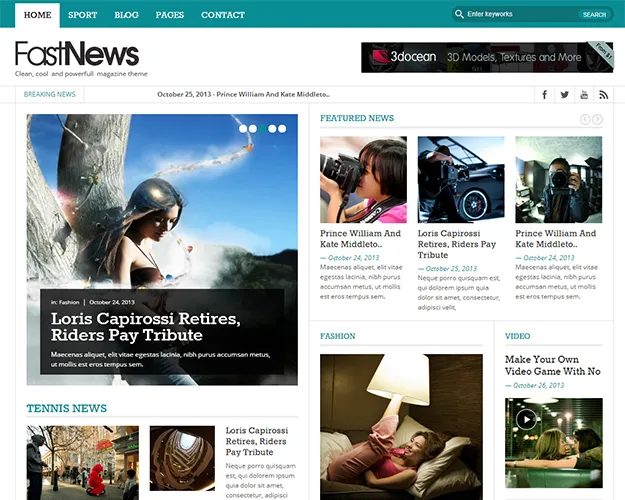The width and height of the screenshot is (625, 500).
Task: Open the BLOG menu item
Action: click(x=126, y=15)
